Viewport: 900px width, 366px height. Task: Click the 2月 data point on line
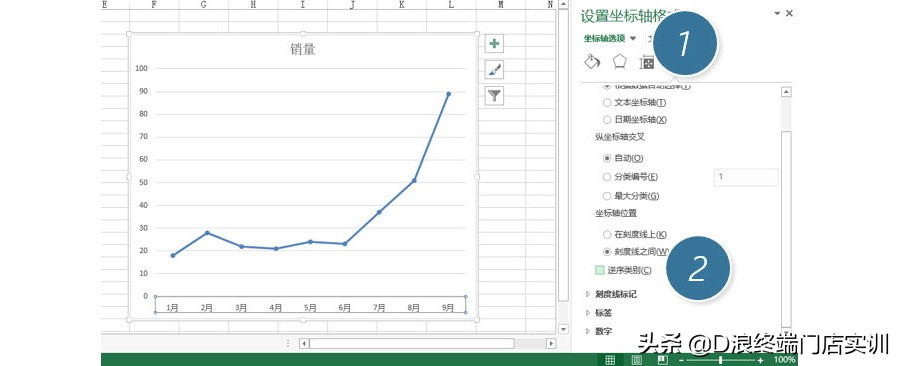[x=207, y=233]
